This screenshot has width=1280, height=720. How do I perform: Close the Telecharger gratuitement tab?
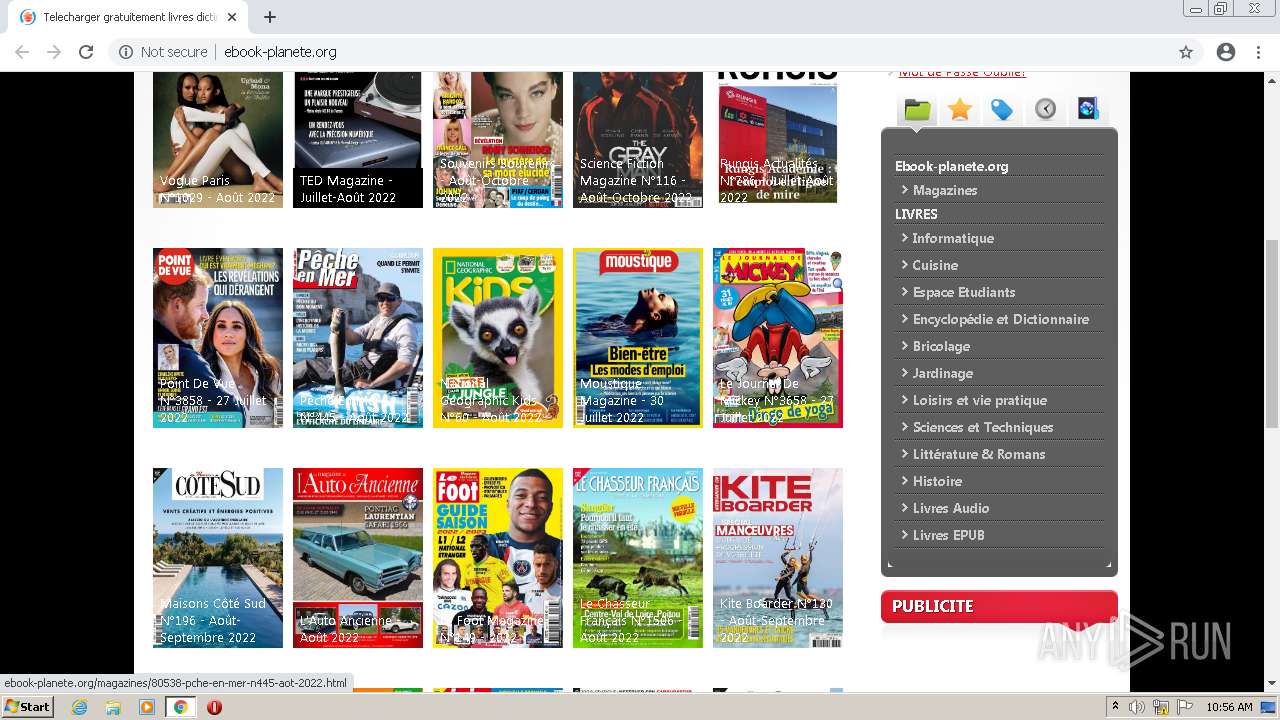[x=232, y=17]
